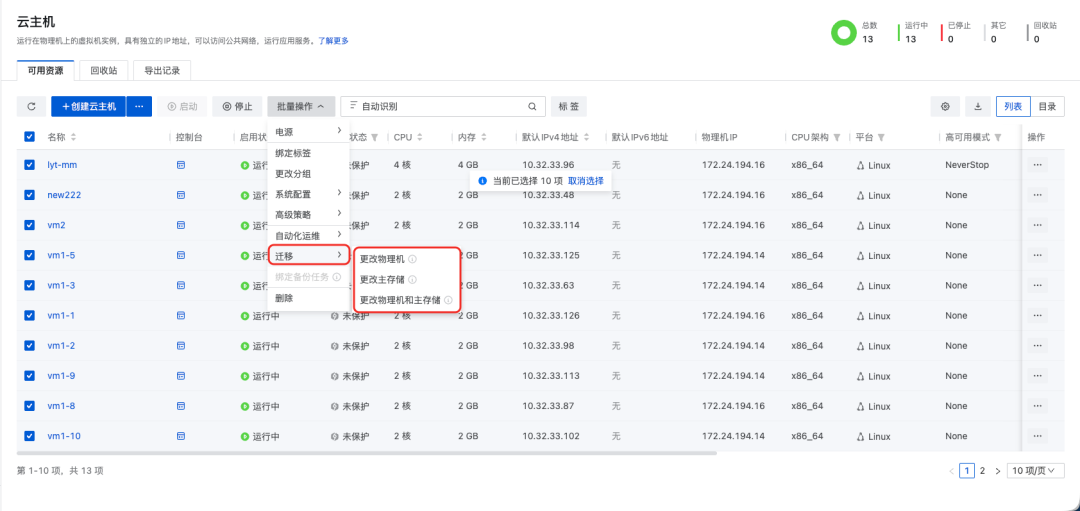Click the 停止 button

(x=238, y=107)
